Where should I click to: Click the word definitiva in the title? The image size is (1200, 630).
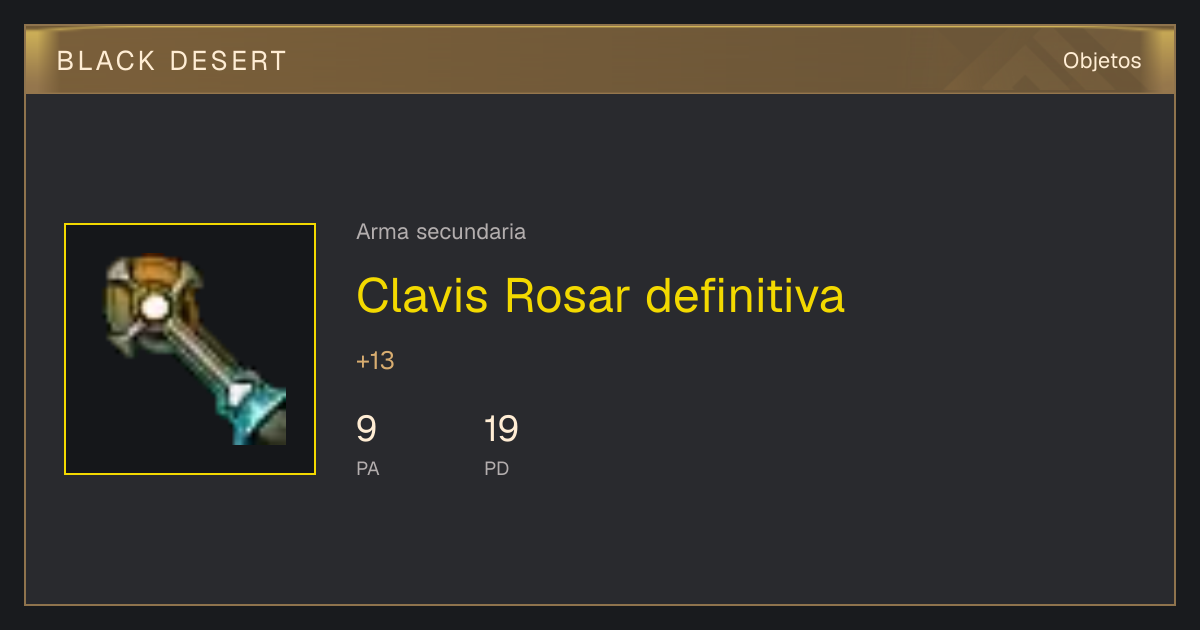tap(745, 295)
